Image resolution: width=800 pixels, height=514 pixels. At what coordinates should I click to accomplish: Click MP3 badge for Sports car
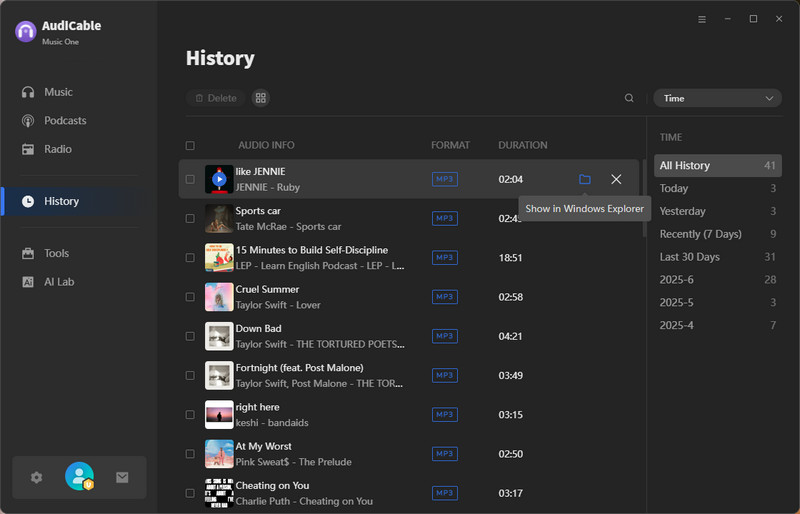445,218
